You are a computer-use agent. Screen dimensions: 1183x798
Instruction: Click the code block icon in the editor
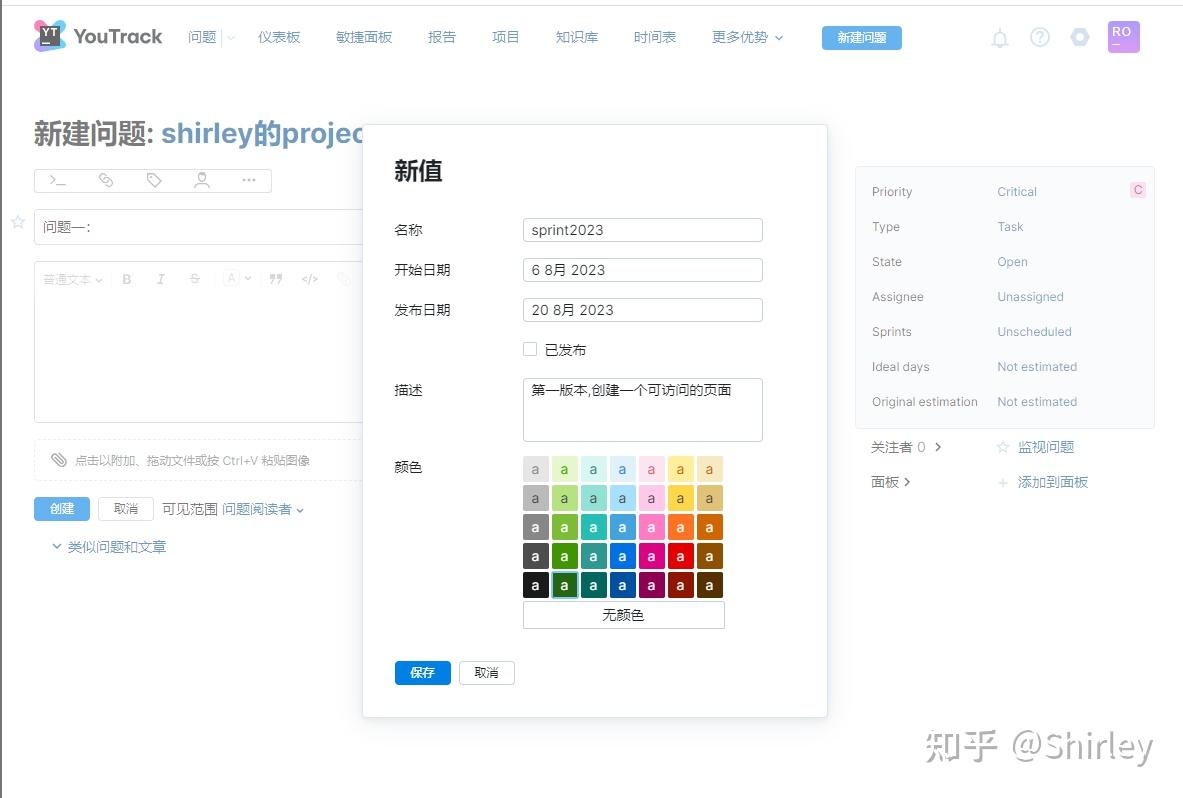(310, 279)
